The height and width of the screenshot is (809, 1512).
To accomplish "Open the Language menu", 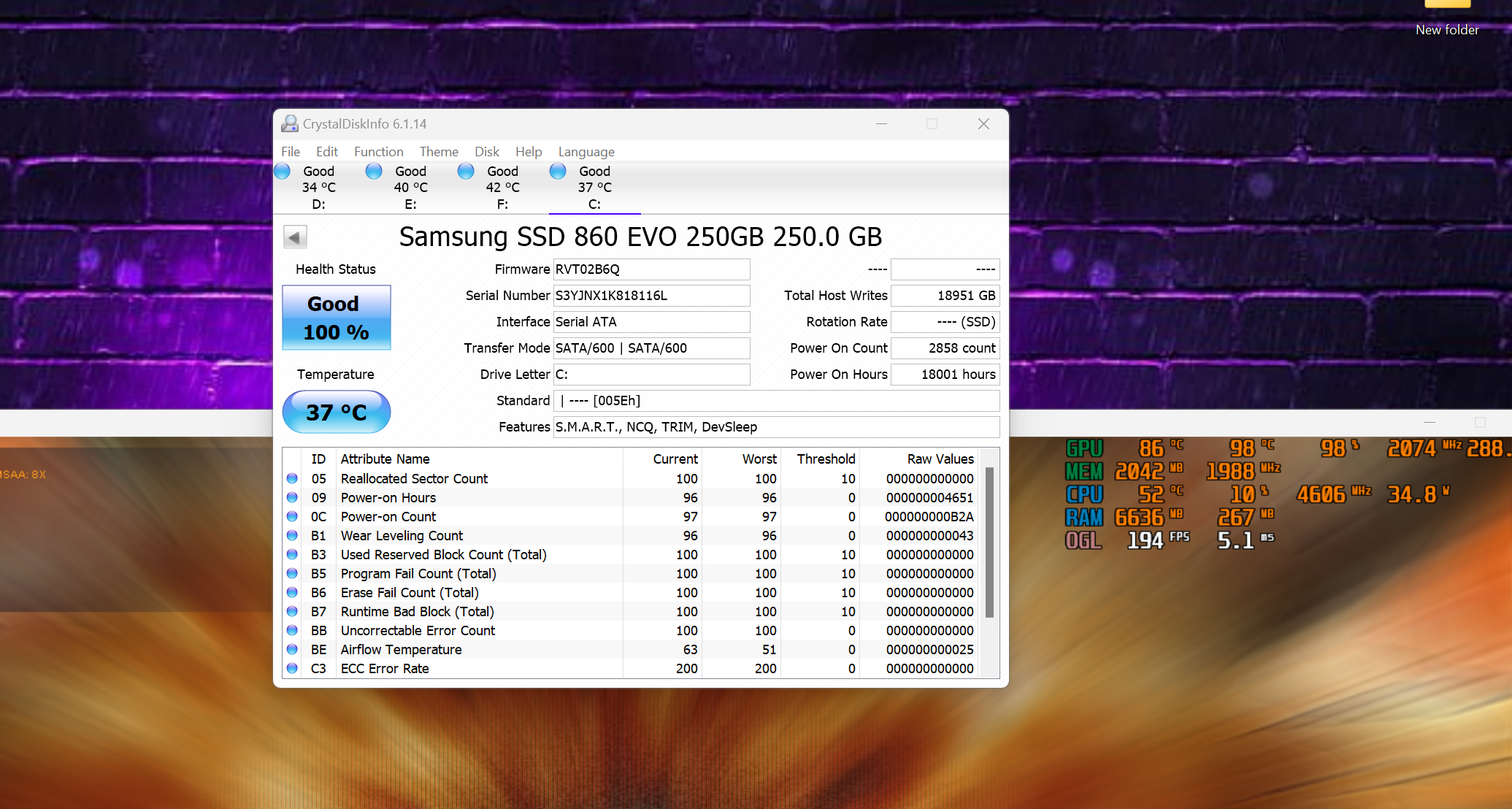I will click(586, 152).
